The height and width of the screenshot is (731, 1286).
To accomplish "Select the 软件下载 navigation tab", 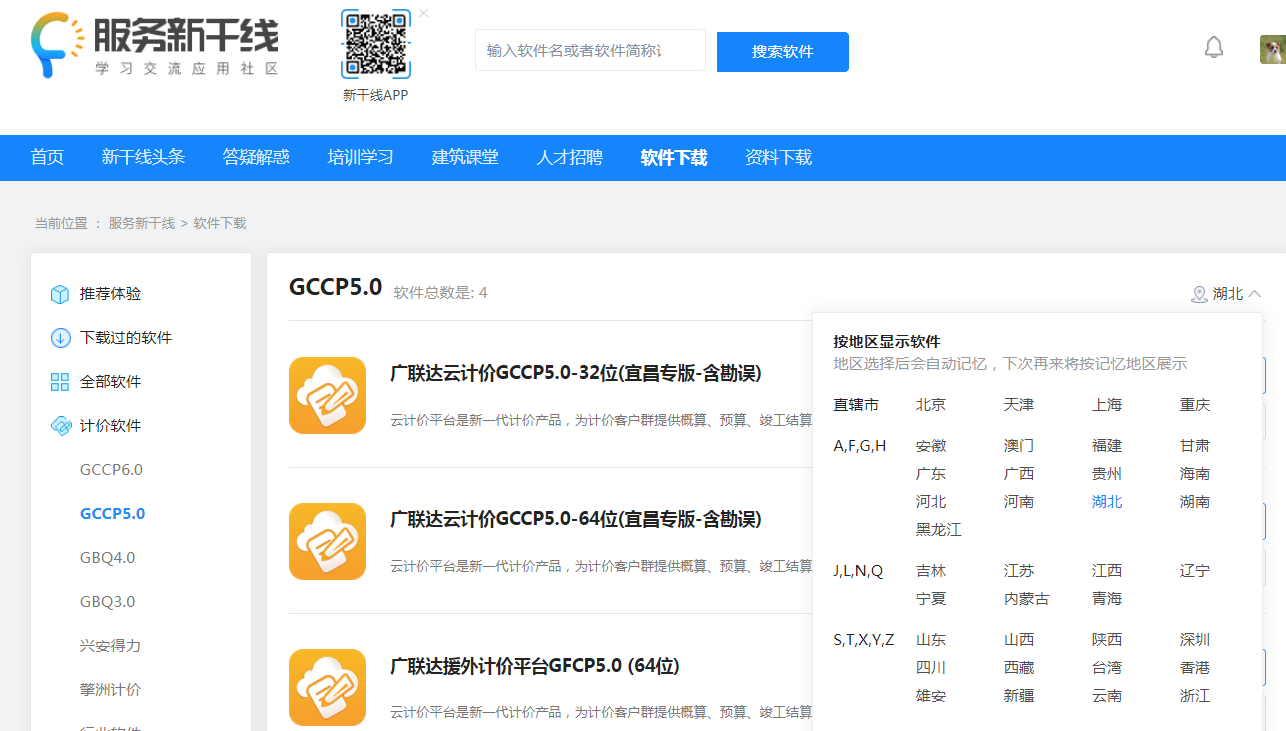I will (674, 157).
